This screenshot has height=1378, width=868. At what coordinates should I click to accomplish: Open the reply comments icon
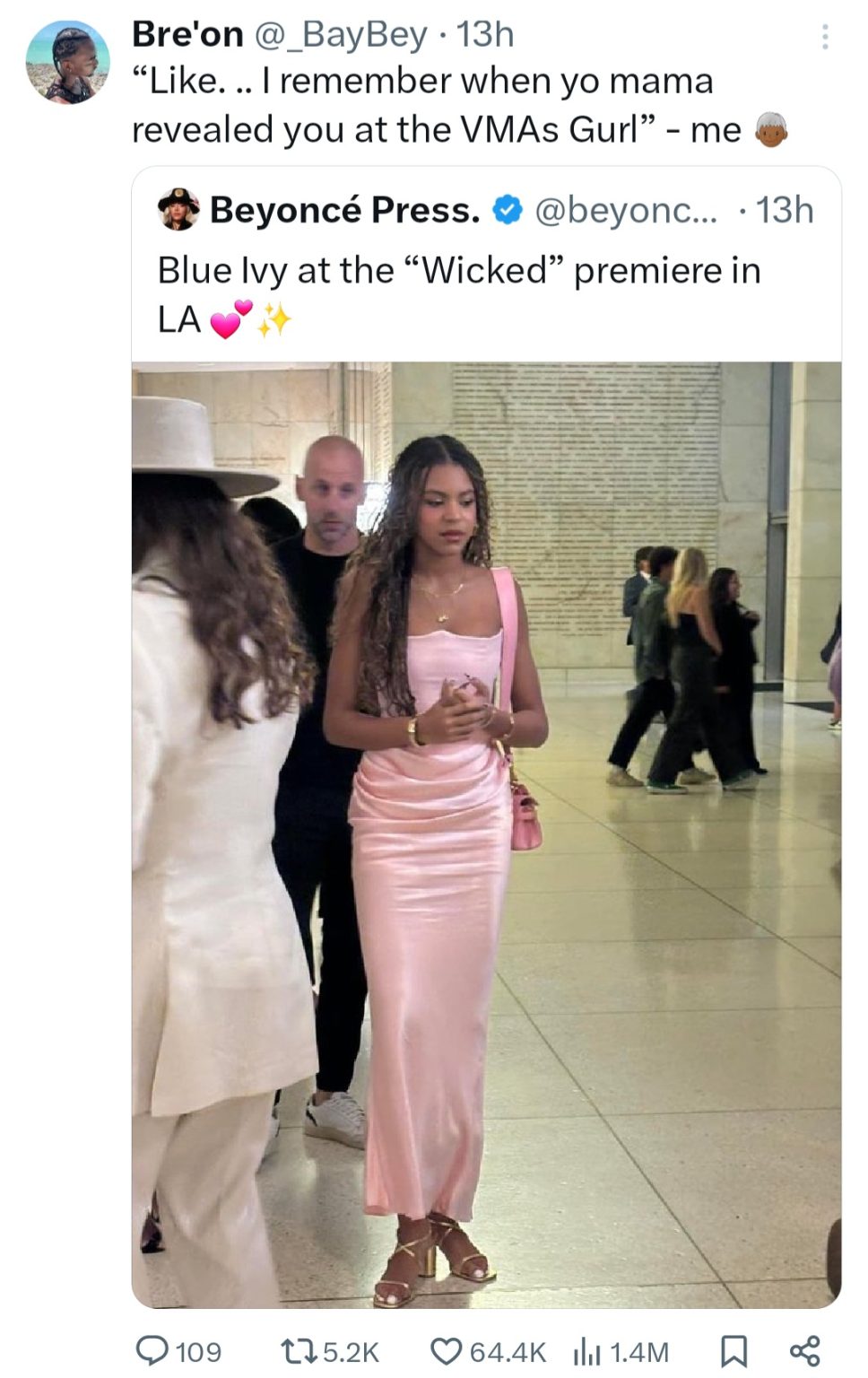[x=152, y=1350]
